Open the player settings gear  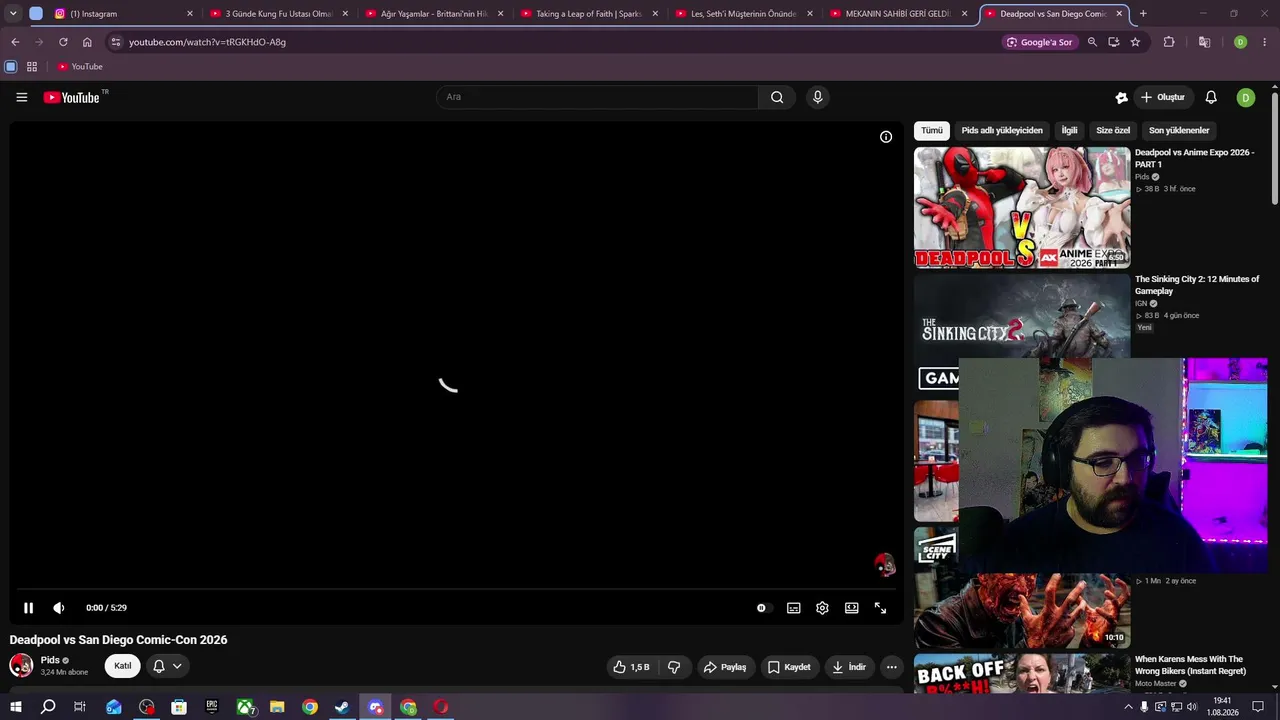pos(822,608)
